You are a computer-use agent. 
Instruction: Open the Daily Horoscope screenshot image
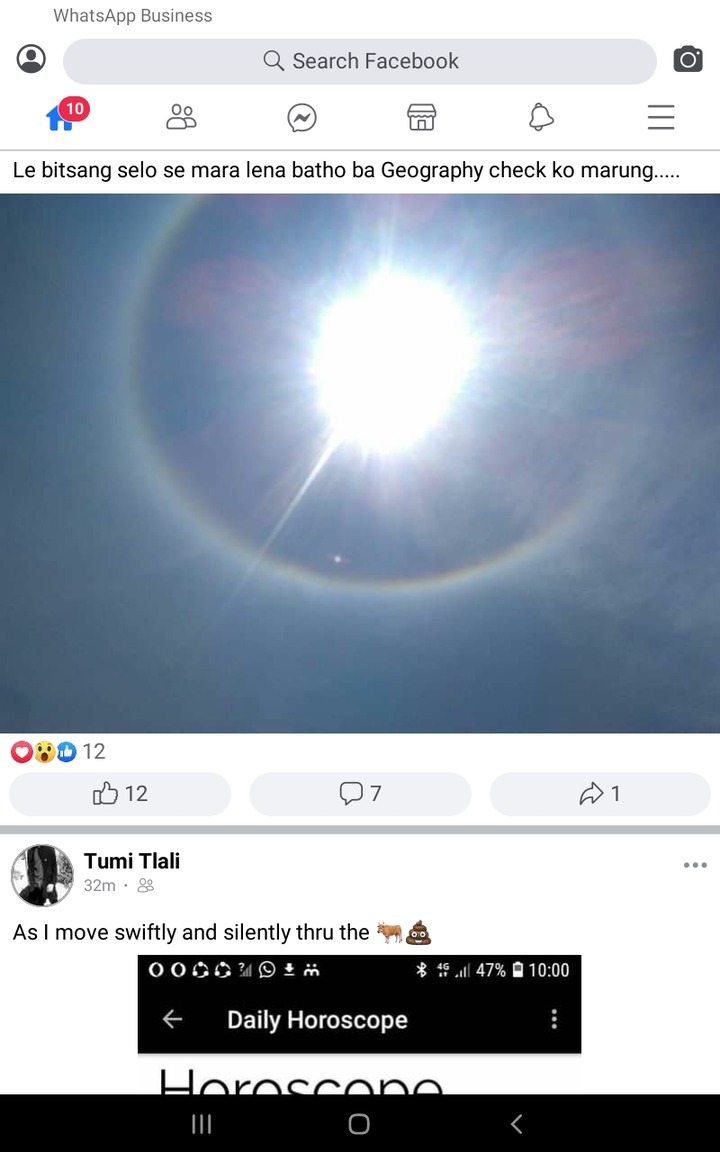click(359, 1024)
